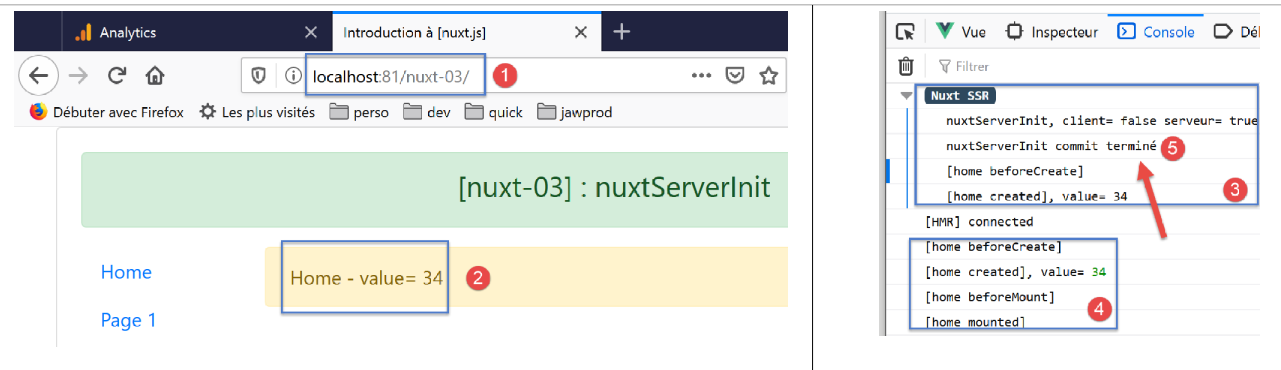
Task: Click the Page 1 navigation link
Action: pyautogui.click(x=129, y=320)
